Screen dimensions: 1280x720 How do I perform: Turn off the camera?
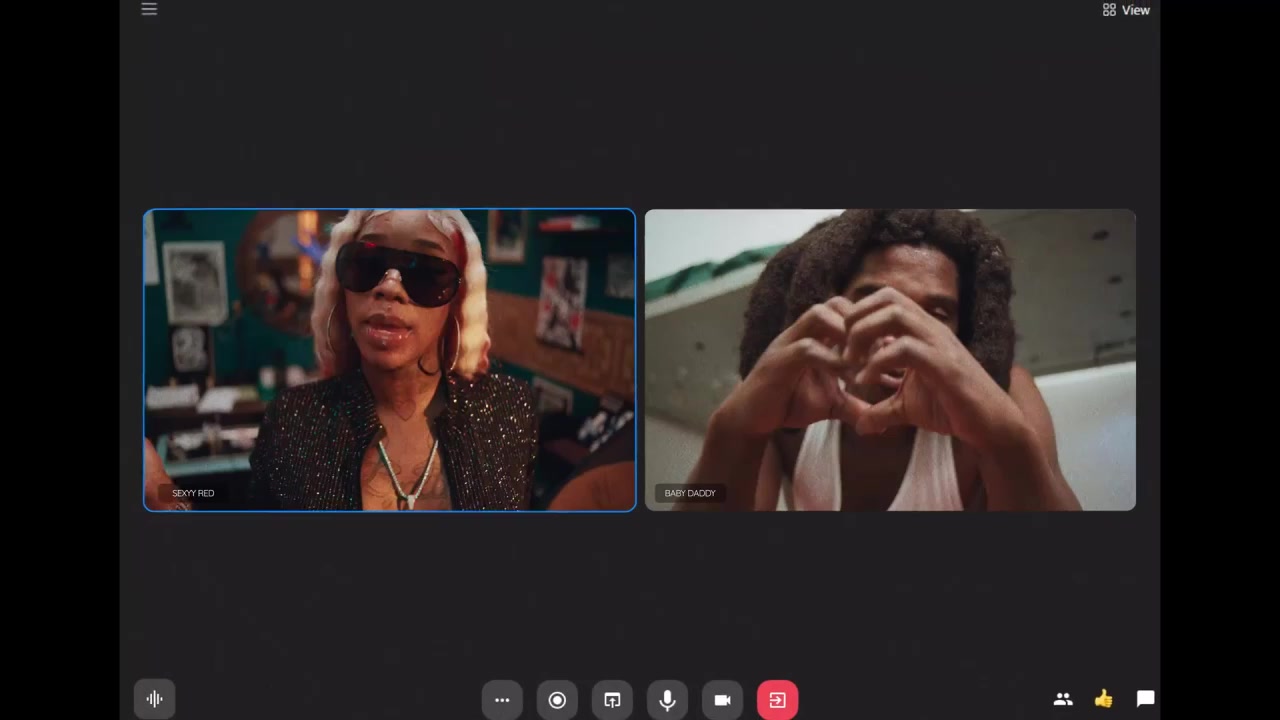pyautogui.click(x=722, y=700)
